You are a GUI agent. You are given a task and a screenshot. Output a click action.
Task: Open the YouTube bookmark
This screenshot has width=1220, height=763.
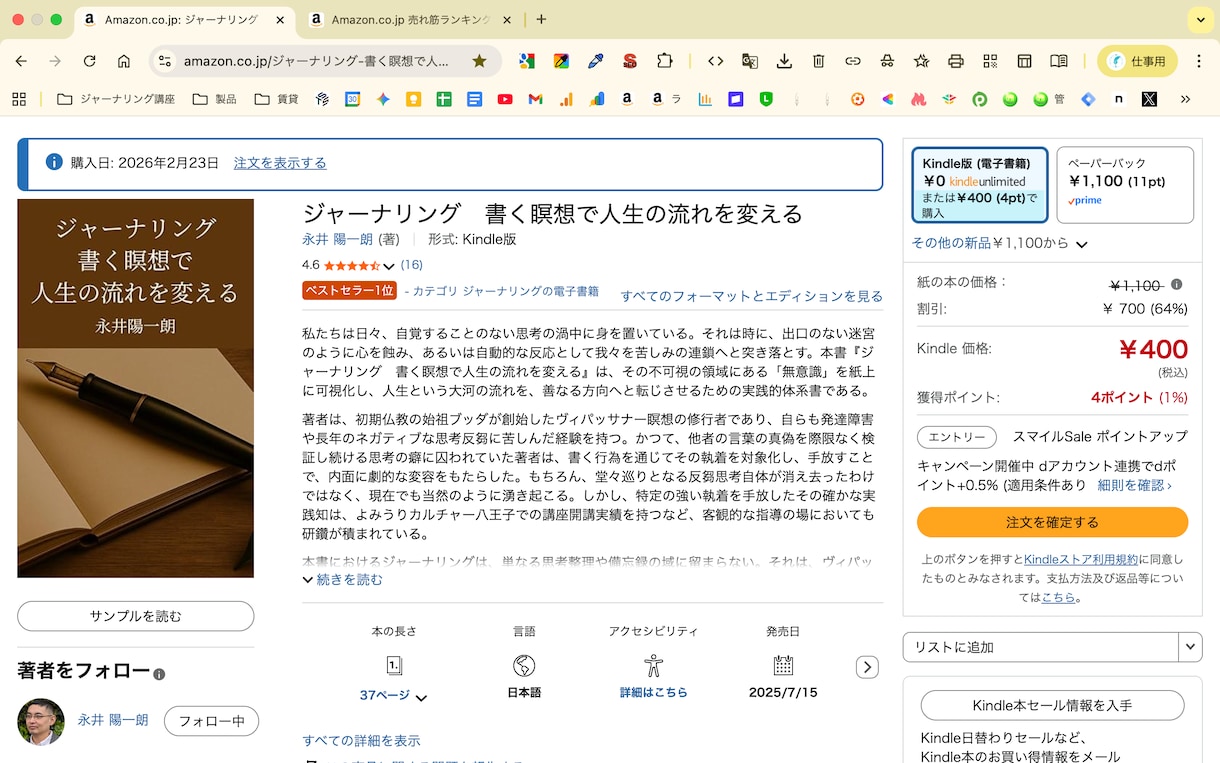coord(505,99)
